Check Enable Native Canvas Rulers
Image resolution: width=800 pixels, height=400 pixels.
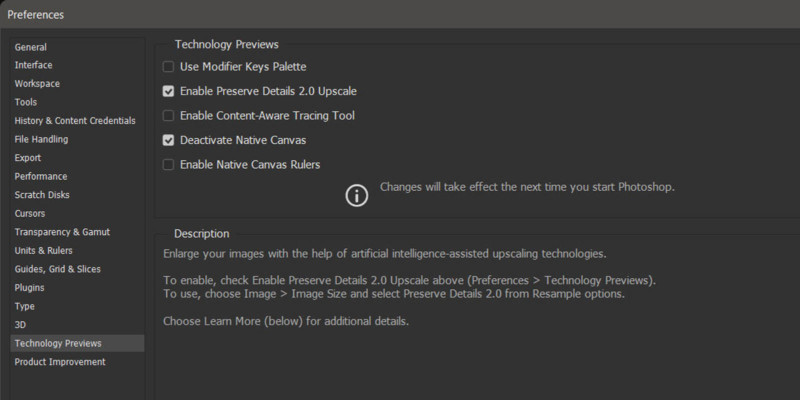(168, 165)
